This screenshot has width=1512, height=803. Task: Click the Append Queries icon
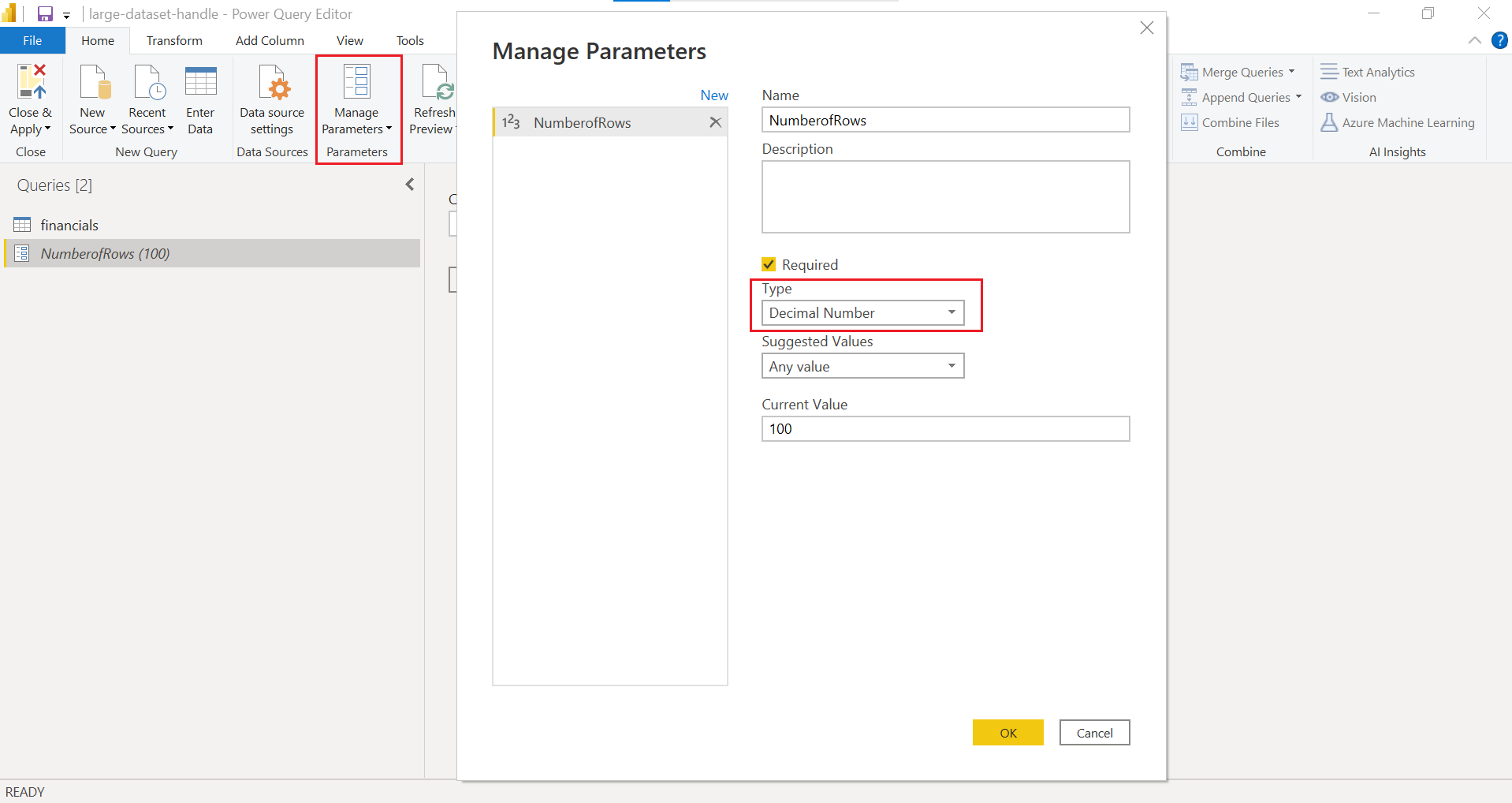pos(1189,97)
